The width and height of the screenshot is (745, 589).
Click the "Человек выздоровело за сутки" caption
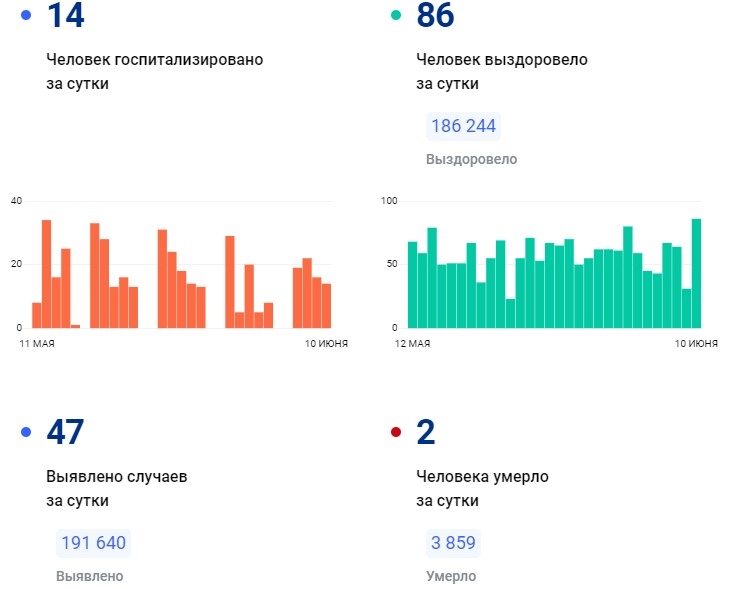click(501, 71)
